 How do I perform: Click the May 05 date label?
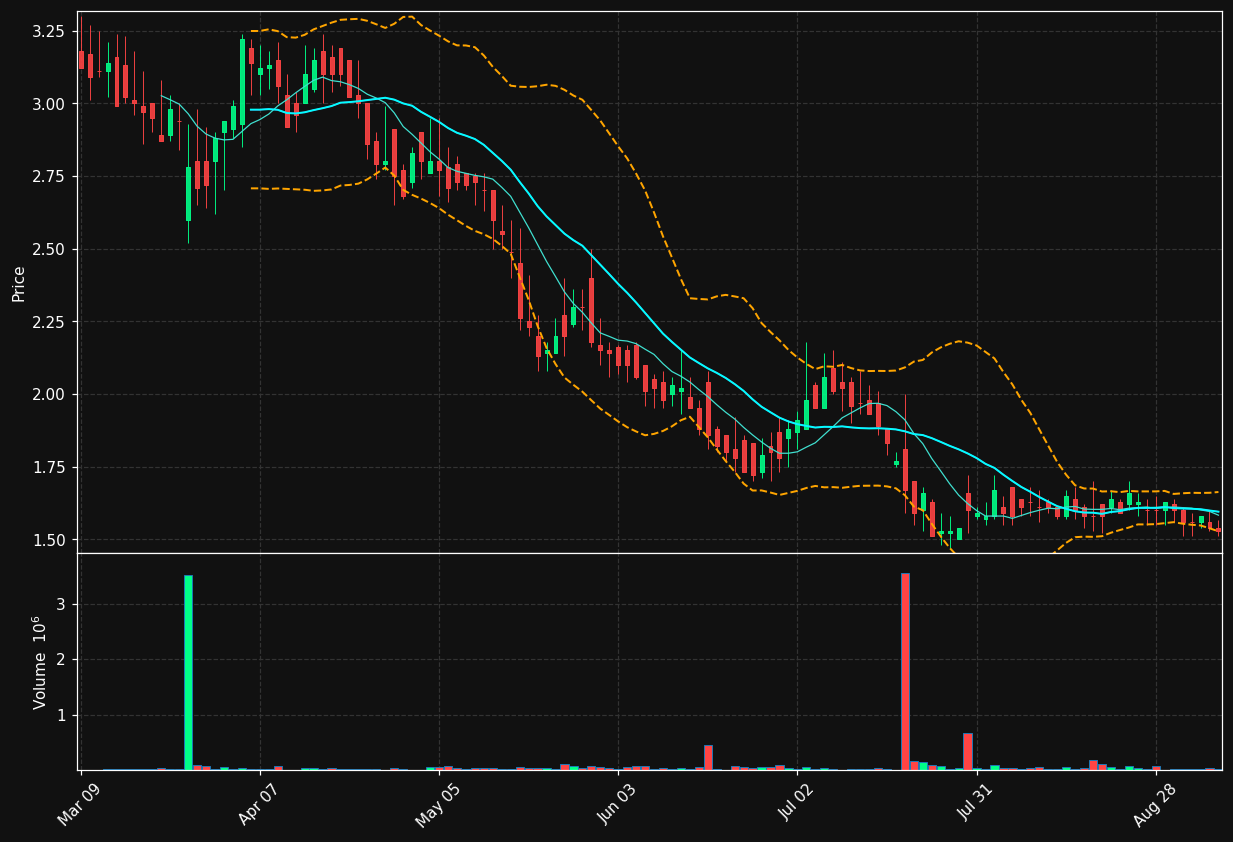[437, 804]
